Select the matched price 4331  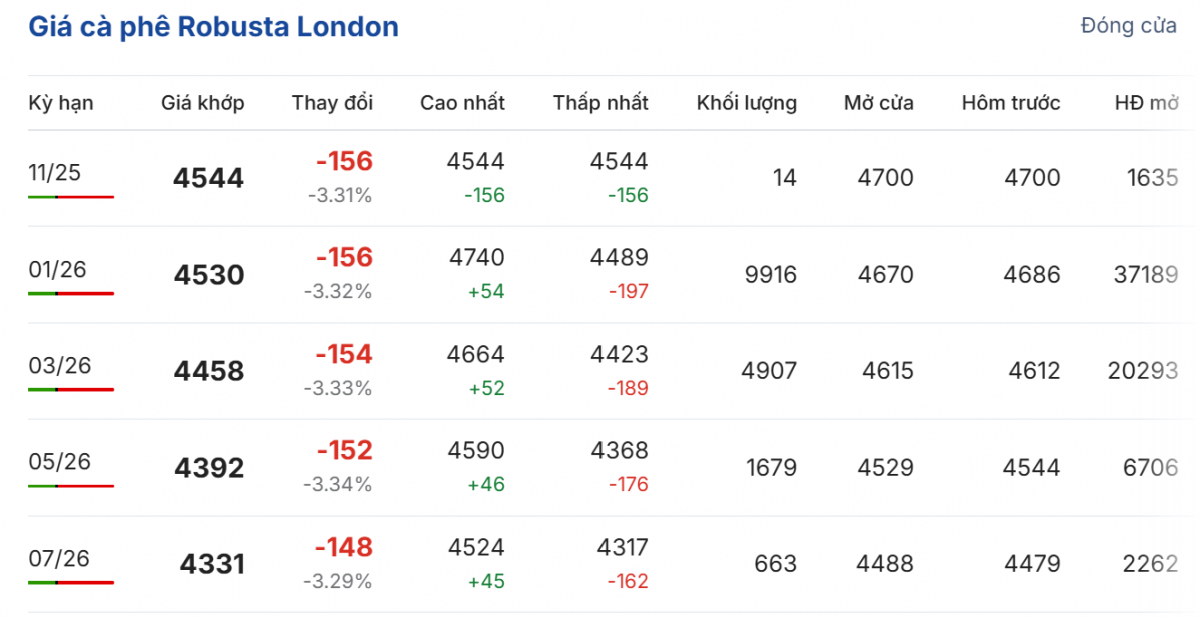tap(212, 564)
